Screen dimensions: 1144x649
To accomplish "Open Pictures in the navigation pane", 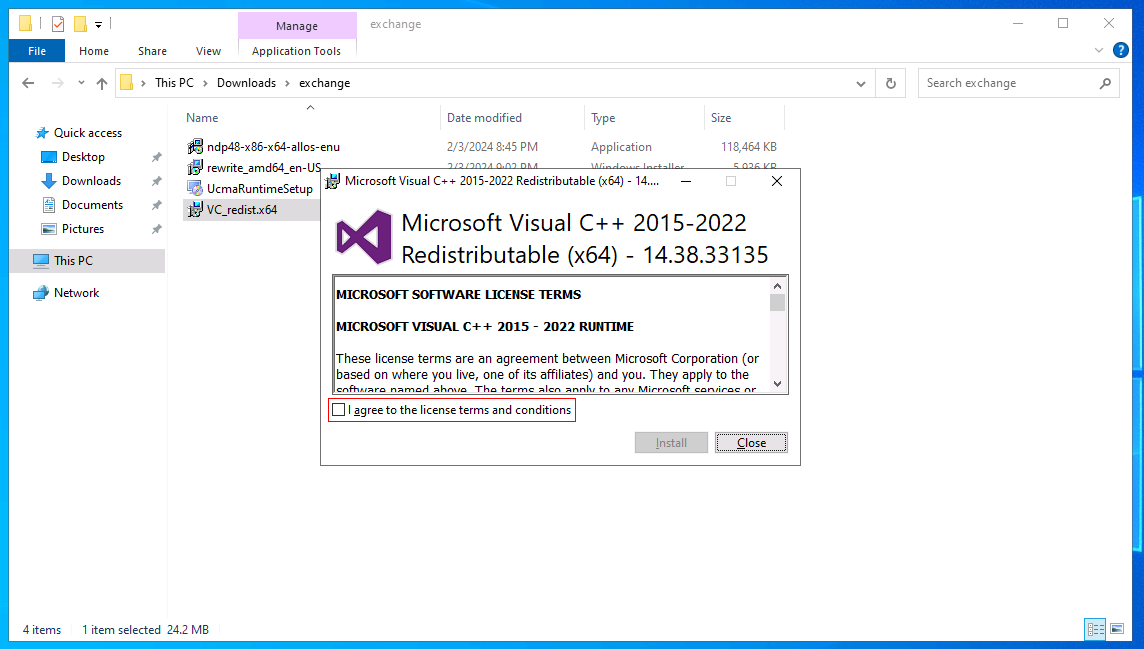I will click(x=82, y=229).
